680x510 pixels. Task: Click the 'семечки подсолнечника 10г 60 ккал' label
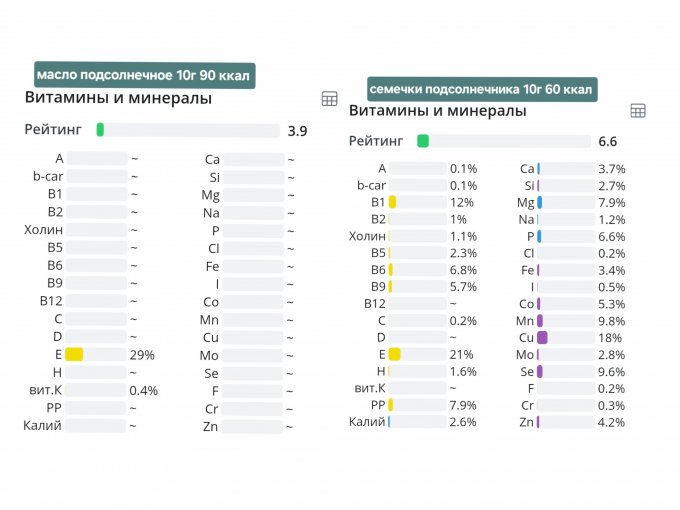[482, 90]
